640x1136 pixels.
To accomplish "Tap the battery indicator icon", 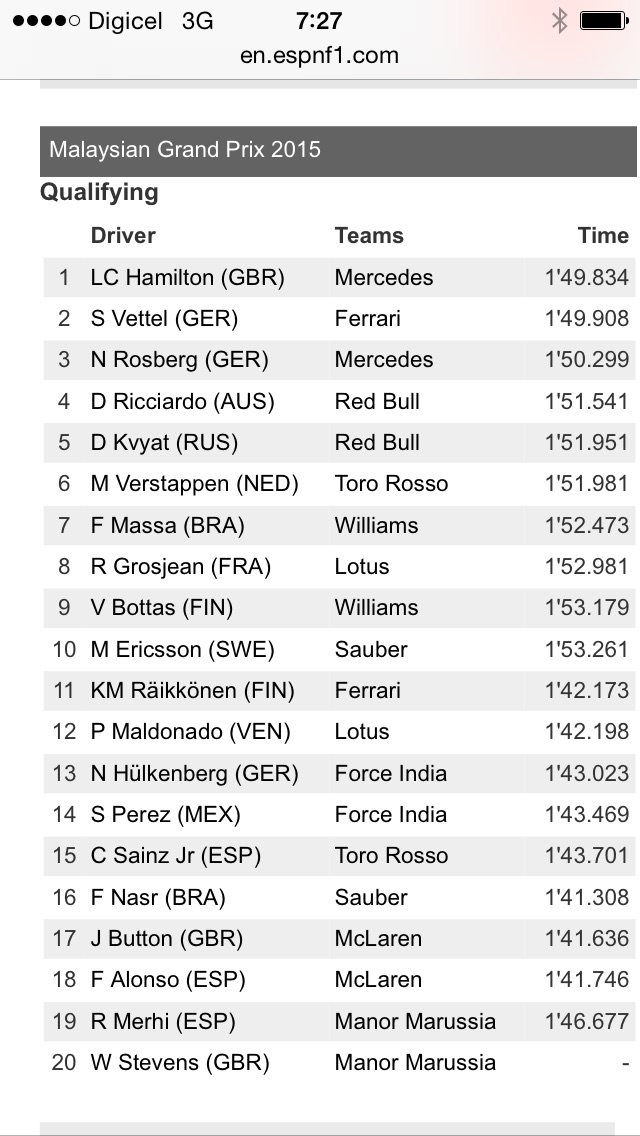I will coord(603,21).
